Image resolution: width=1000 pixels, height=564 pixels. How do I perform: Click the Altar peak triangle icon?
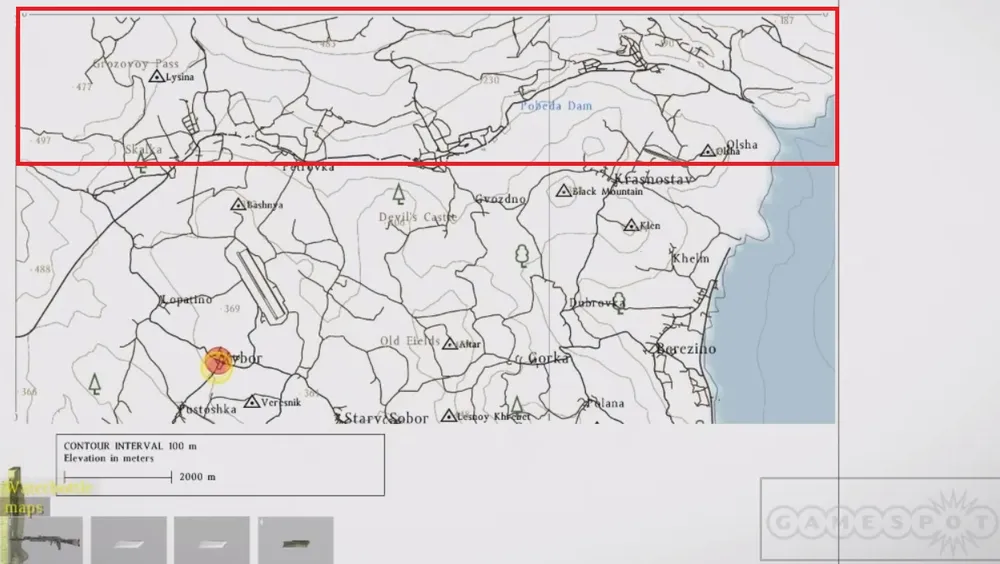coord(448,344)
